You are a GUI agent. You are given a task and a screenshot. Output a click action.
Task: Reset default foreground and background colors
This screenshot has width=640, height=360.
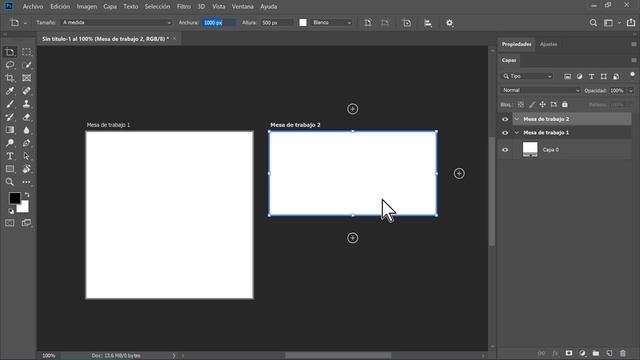(x=11, y=211)
